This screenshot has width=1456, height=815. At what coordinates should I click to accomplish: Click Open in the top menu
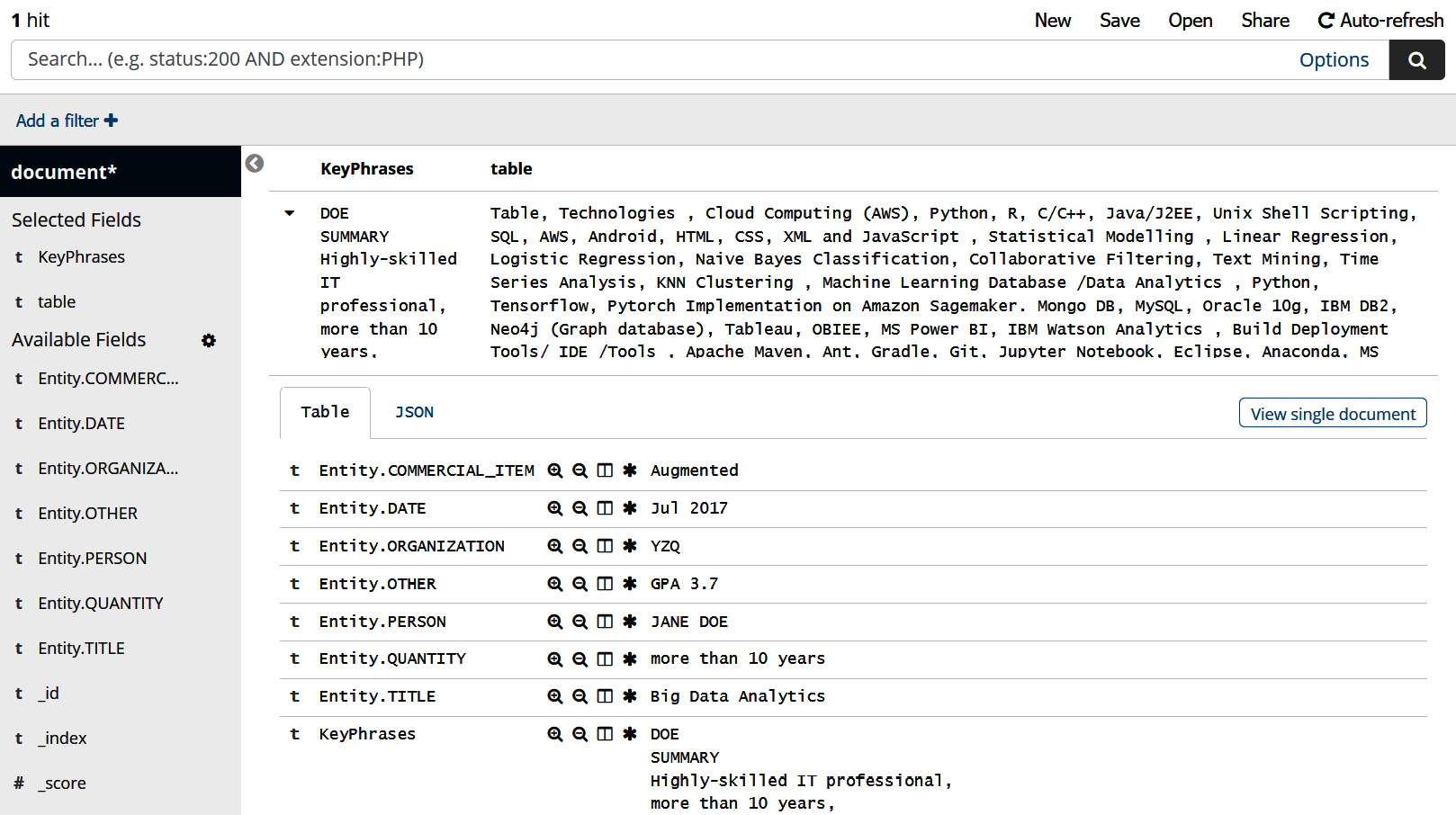(1191, 20)
